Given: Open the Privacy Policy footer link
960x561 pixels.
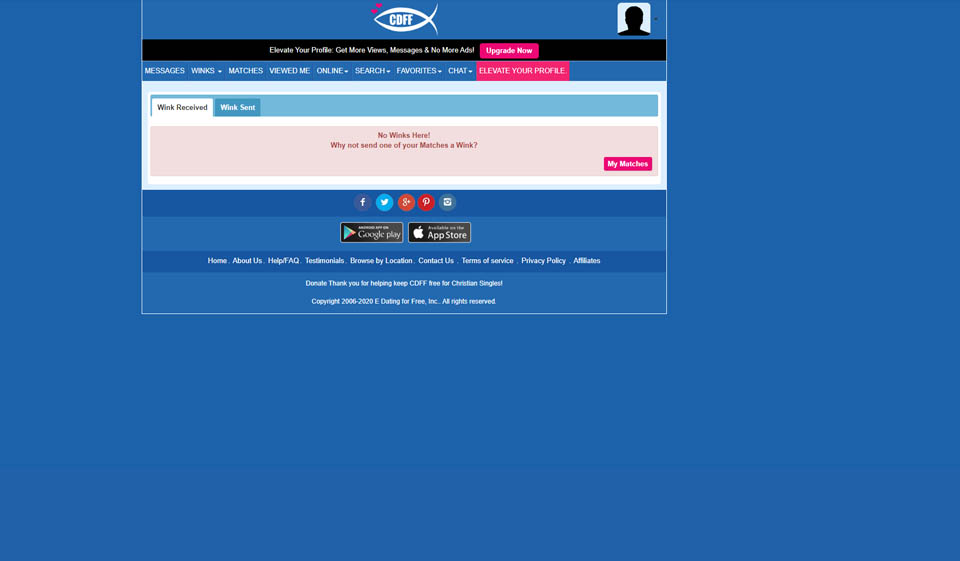Looking at the screenshot, I should [543, 261].
